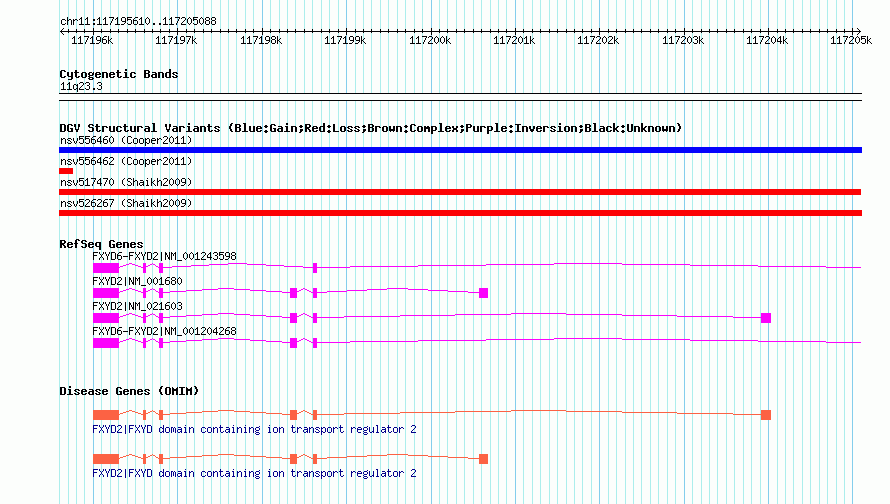Click the last exon of lower OMIM FXYD2 gene
Screen dimensions: 890x504
[x=483, y=459]
